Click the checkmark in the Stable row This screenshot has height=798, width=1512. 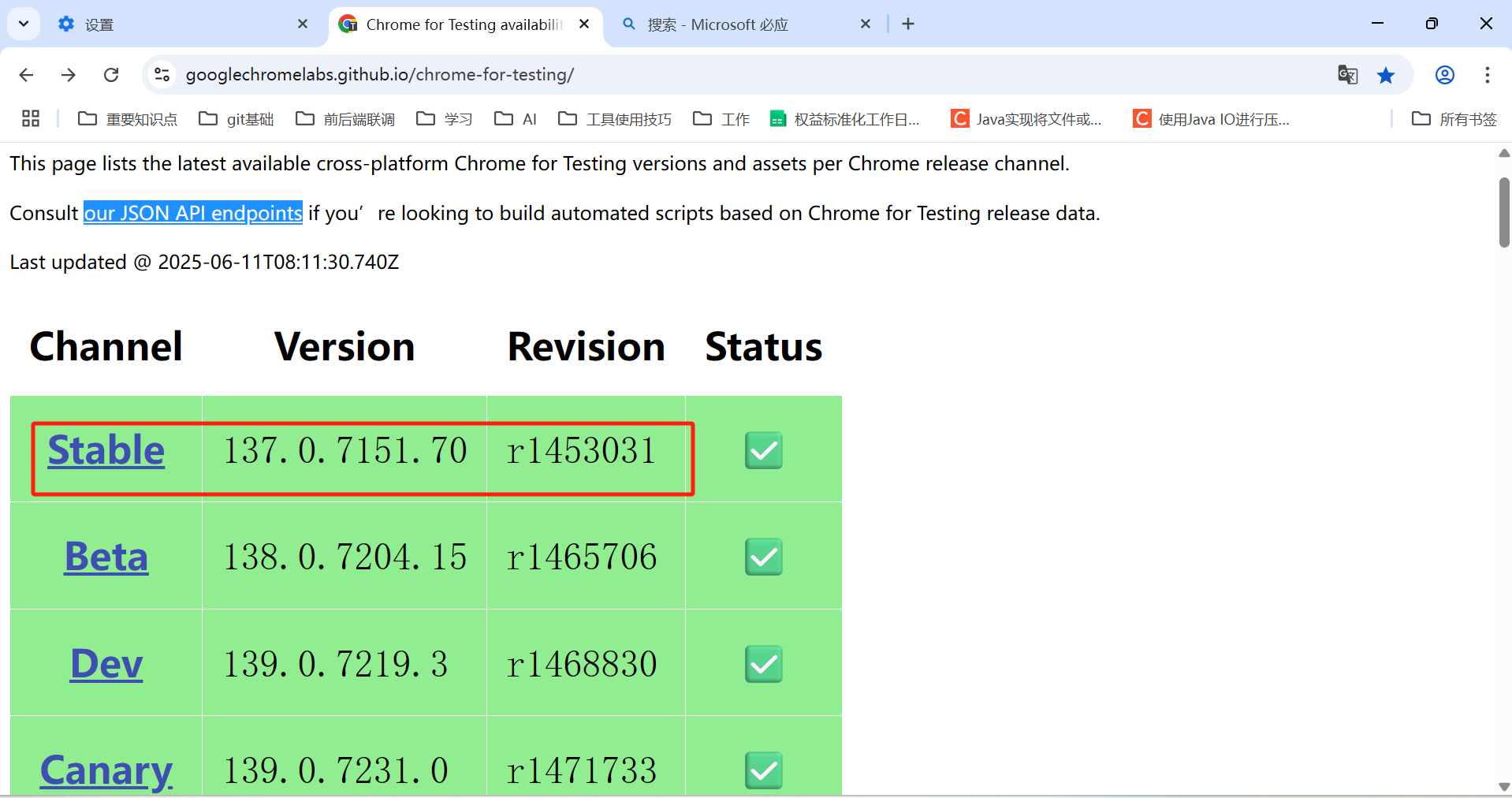point(762,450)
